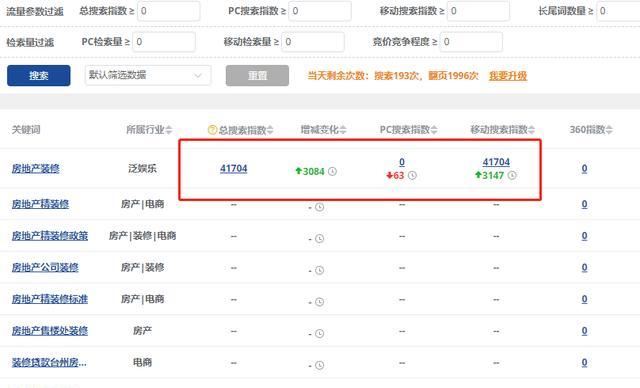Open keyword link 房地产装修

point(36,169)
